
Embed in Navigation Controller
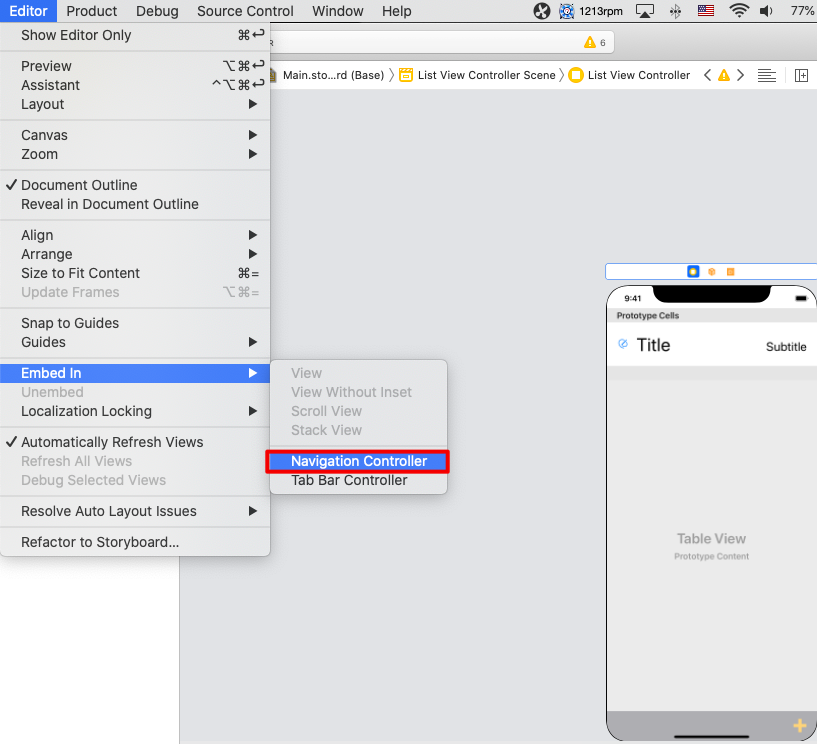(358, 461)
